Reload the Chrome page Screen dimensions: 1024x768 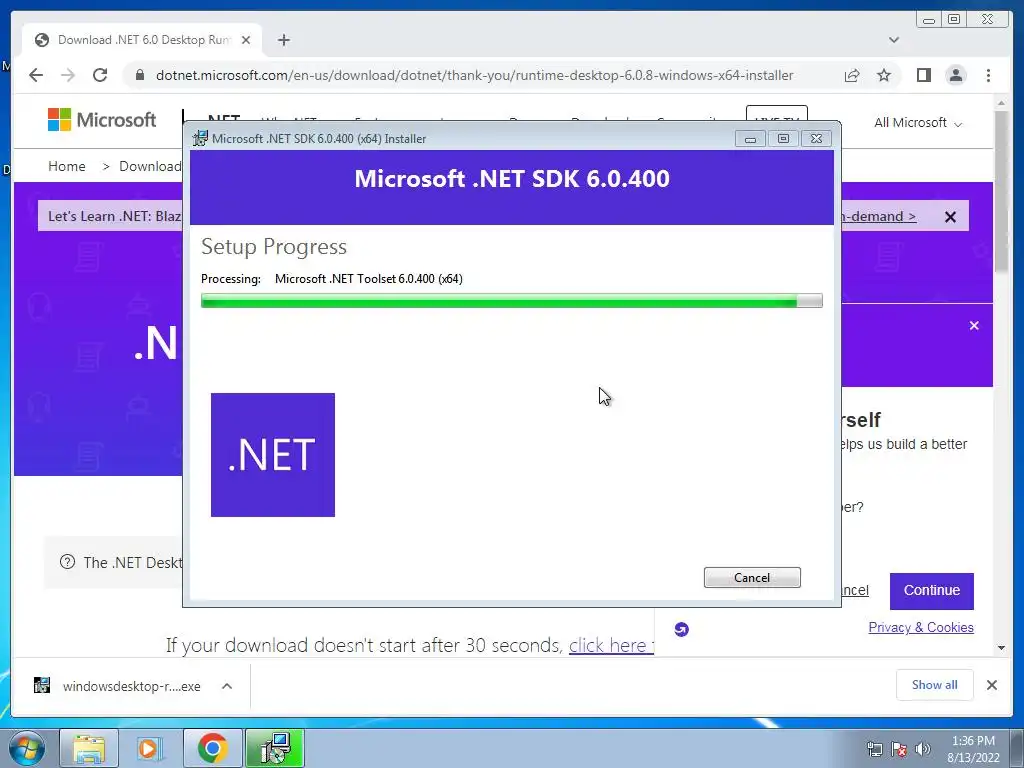tap(100, 75)
